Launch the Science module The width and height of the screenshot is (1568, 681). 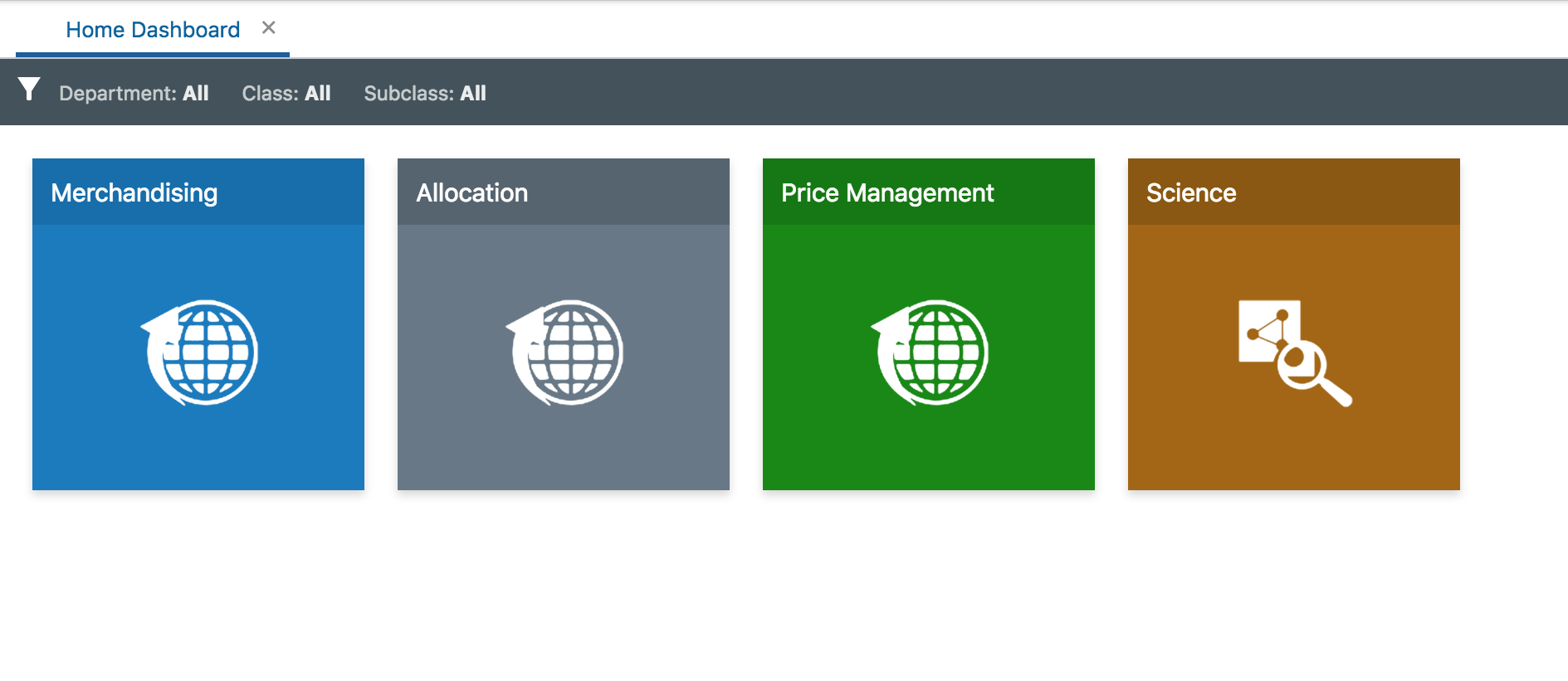point(1293,357)
